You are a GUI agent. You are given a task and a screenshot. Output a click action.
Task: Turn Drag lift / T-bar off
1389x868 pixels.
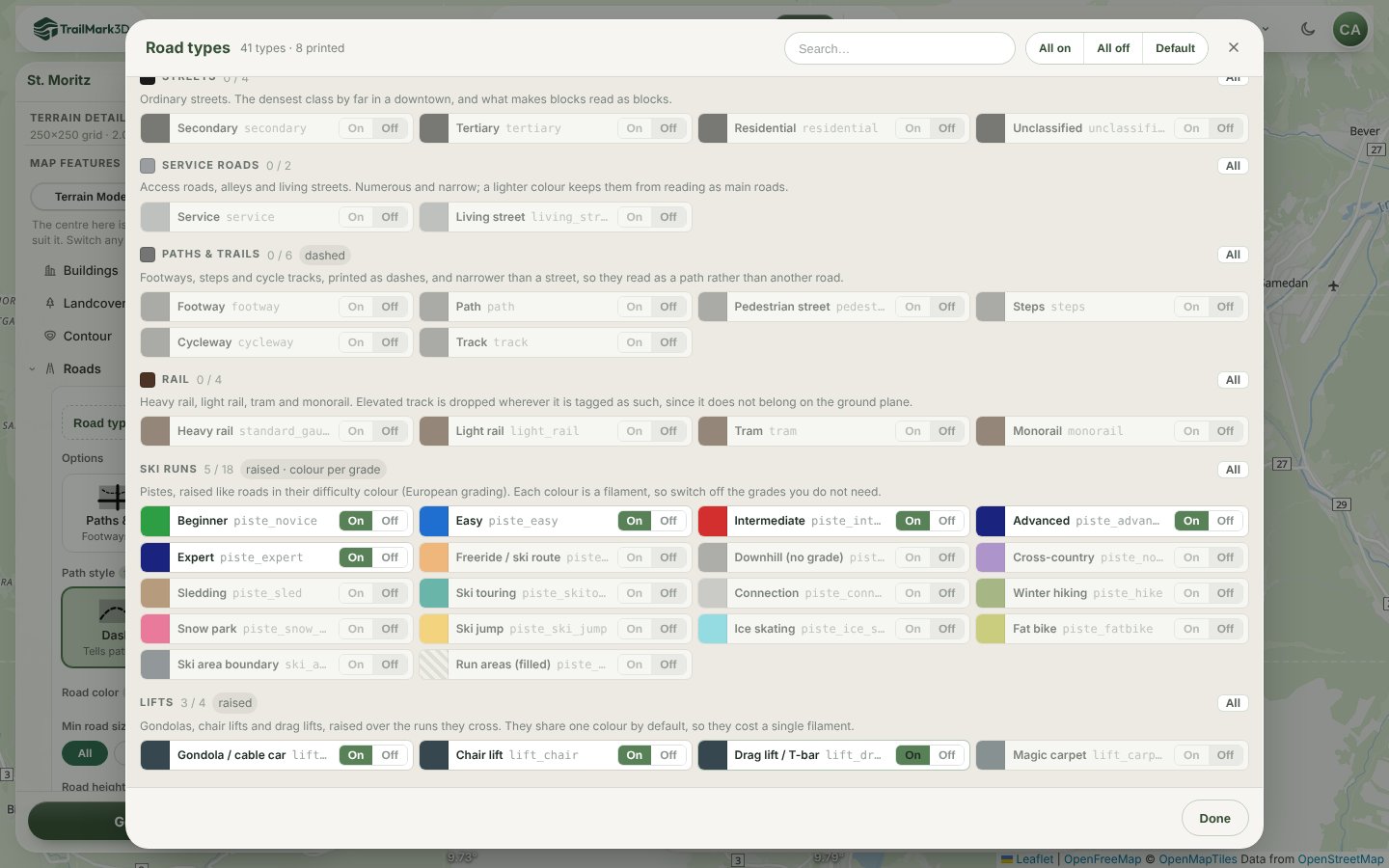[x=947, y=755]
